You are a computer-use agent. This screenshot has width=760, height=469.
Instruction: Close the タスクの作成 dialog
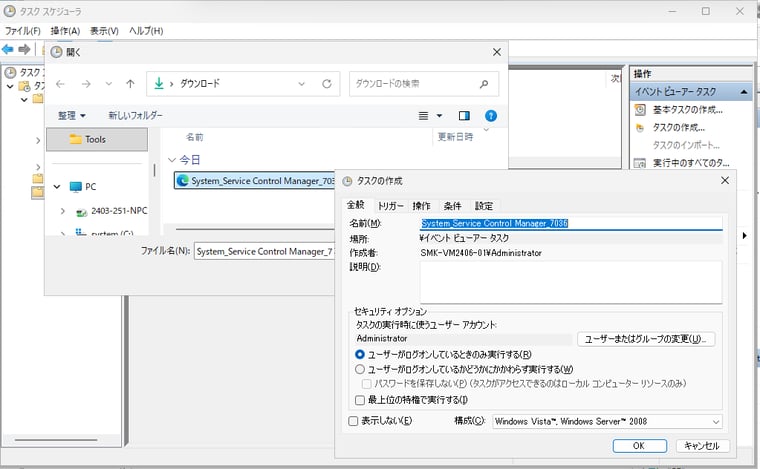(725, 180)
